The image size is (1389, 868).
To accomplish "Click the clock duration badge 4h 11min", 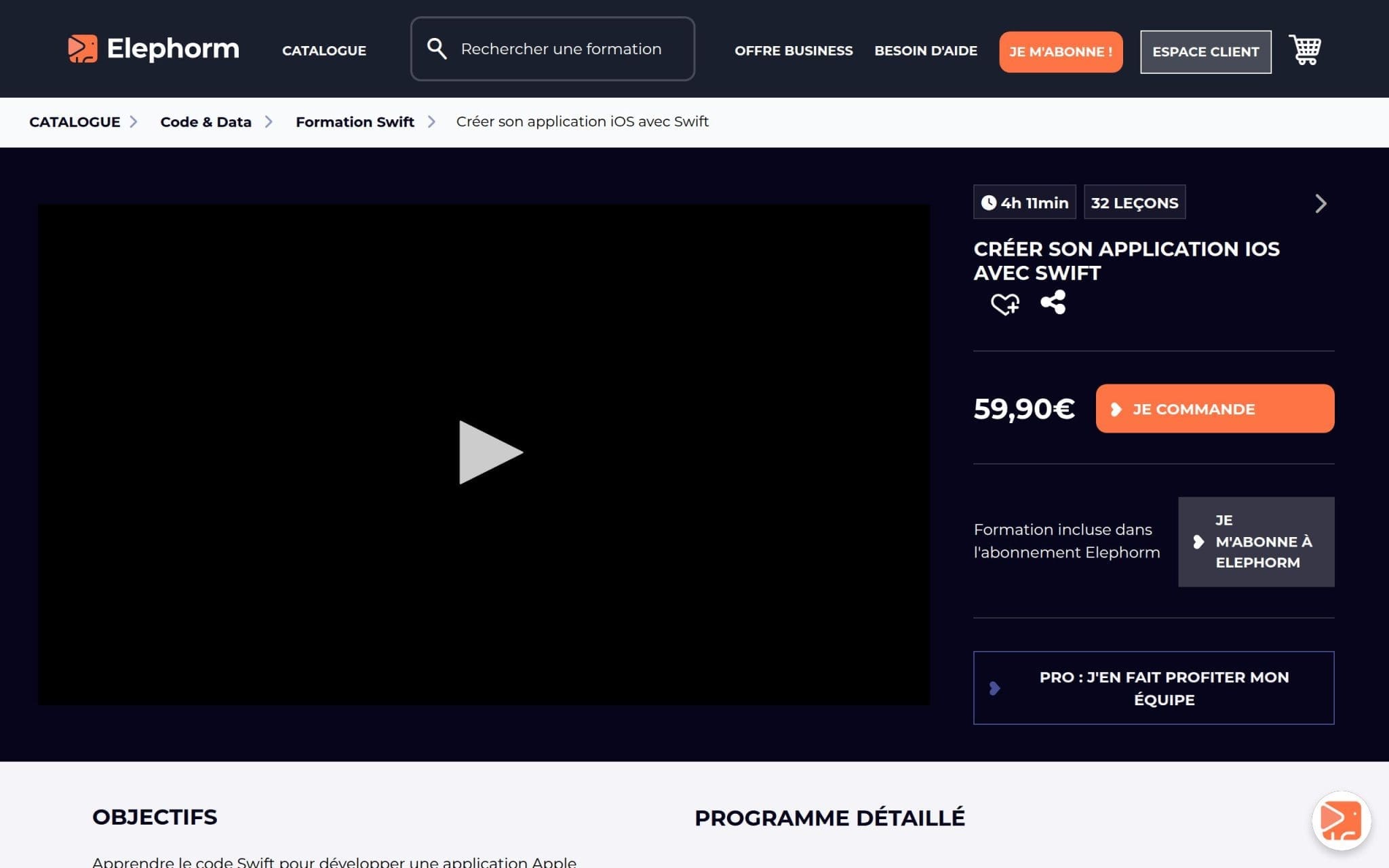I will tap(1024, 202).
